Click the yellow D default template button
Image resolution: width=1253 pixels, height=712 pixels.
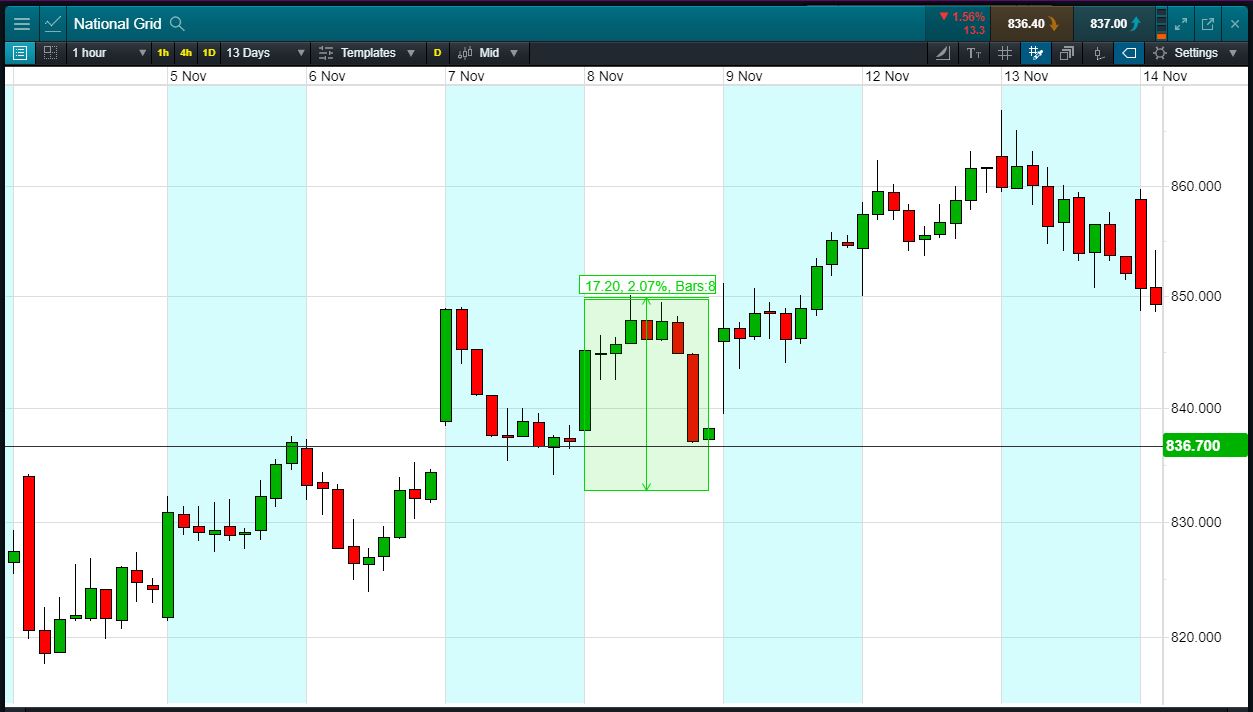click(x=437, y=53)
